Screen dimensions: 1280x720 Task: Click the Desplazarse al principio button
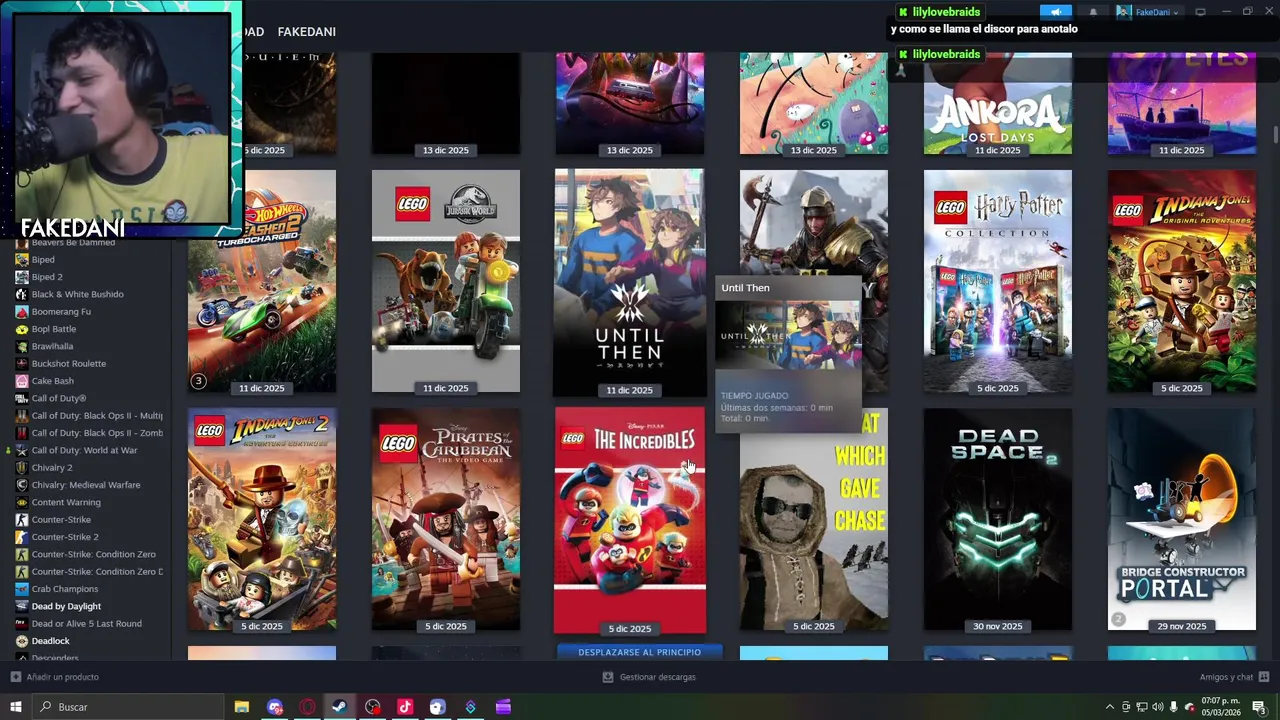(639, 652)
